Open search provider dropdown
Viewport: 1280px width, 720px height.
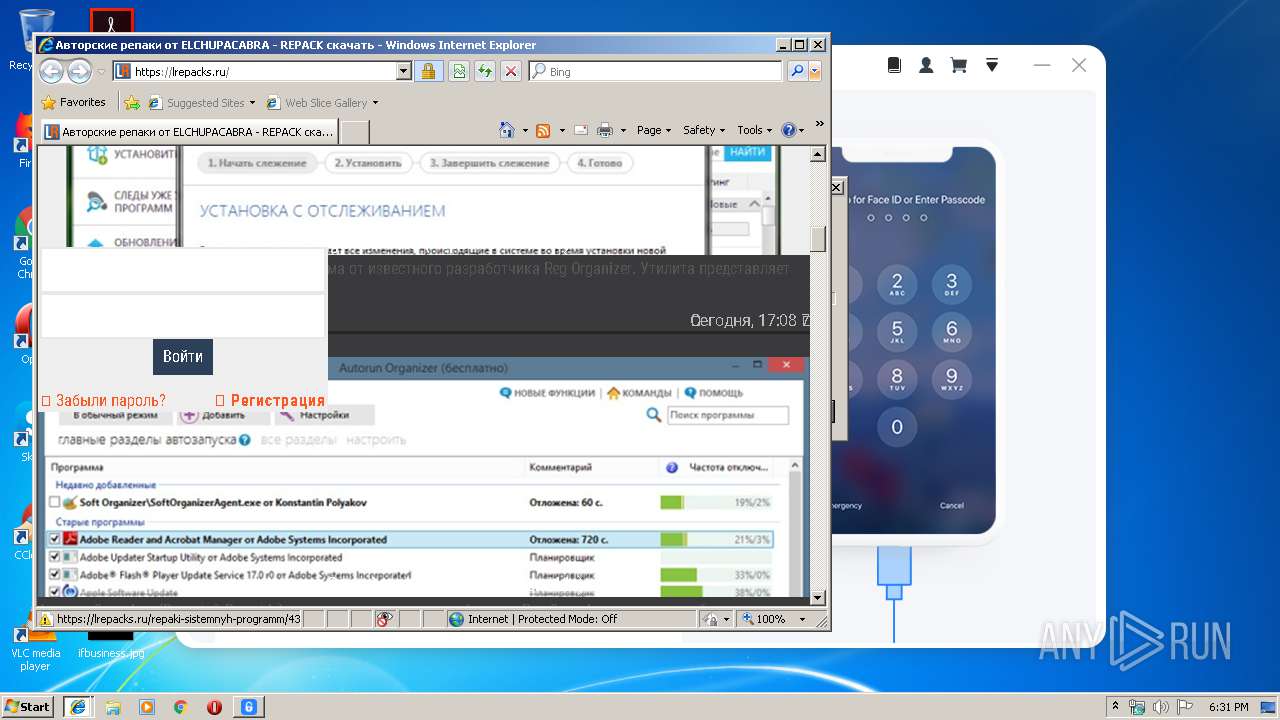click(x=815, y=71)
